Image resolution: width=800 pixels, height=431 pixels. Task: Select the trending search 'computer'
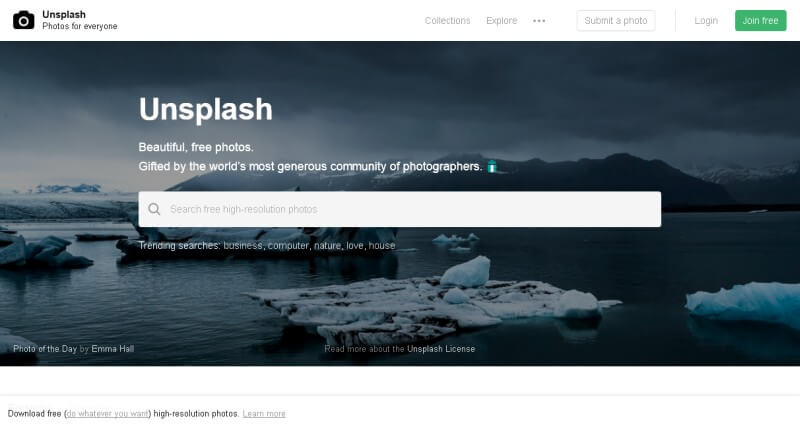[x=288, y=245]
